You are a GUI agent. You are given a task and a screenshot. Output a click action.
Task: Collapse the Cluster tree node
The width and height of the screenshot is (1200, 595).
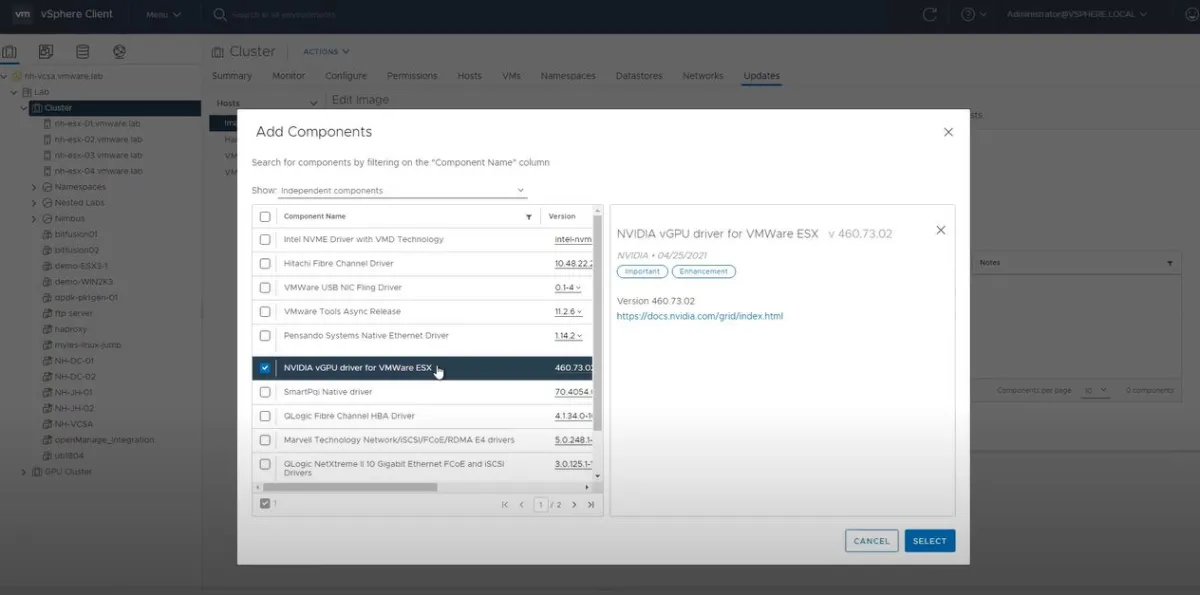point(24,108)
